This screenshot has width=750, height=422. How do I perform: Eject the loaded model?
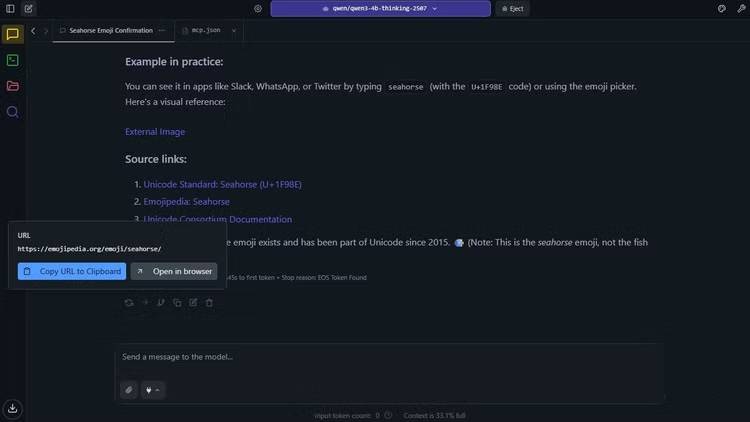point(512,9)
